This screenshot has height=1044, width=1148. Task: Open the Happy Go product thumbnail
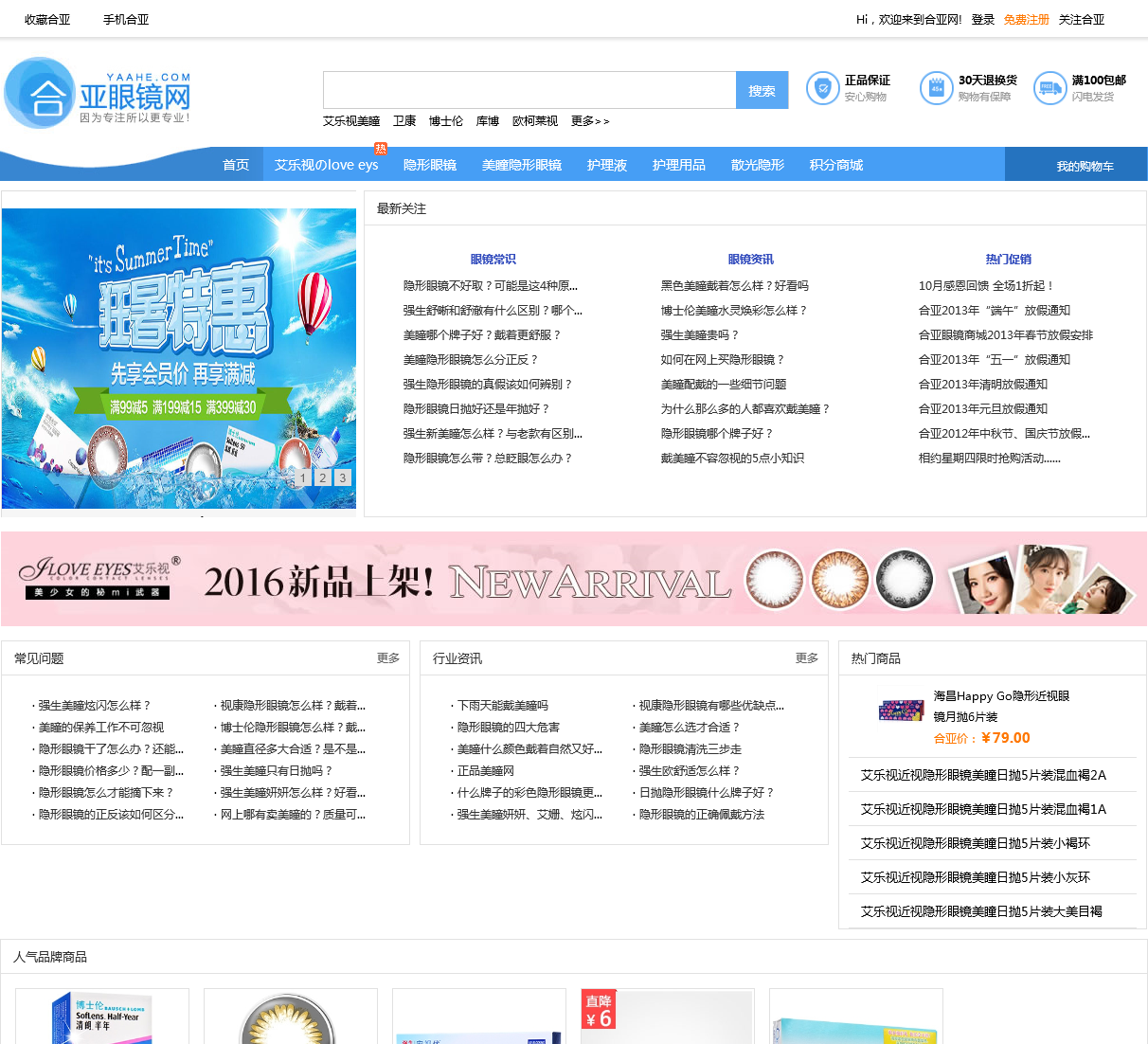pyautogui.click(x=901, y=710)
